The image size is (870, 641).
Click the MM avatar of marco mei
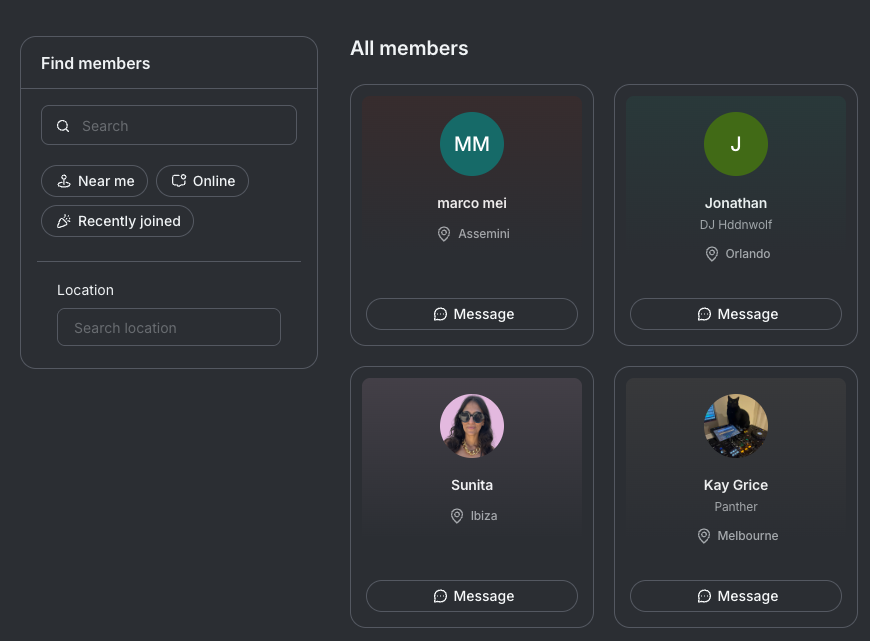[472, 144]
